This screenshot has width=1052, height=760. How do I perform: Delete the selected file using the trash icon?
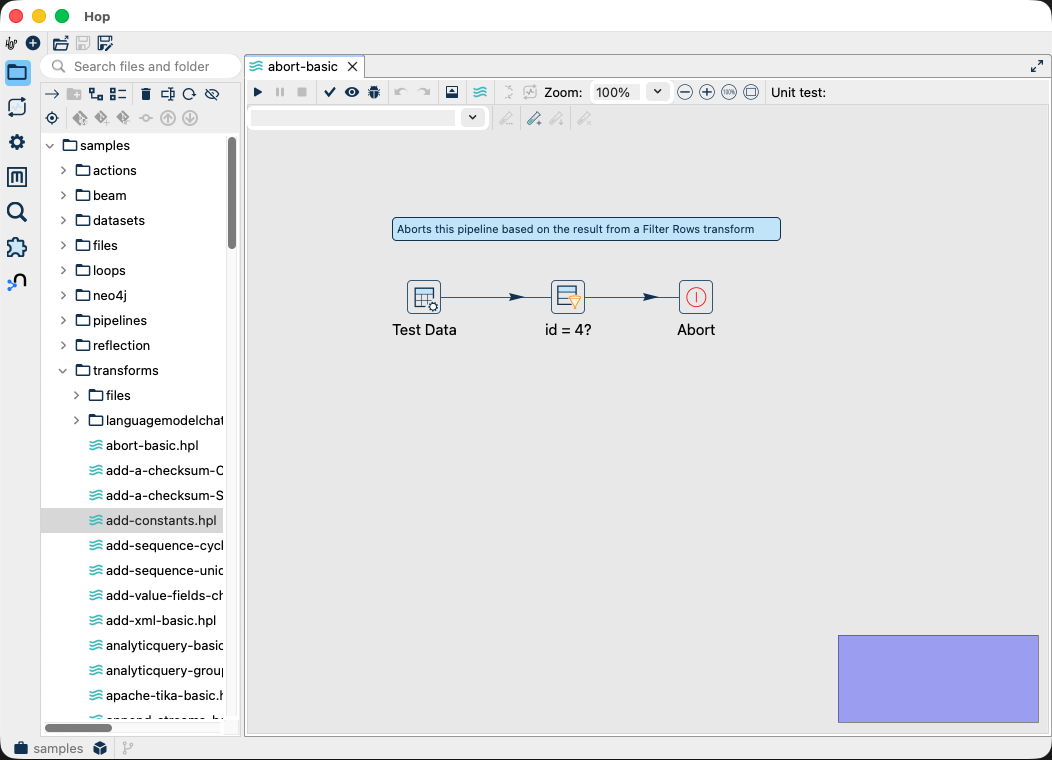(x=145, y=93)
